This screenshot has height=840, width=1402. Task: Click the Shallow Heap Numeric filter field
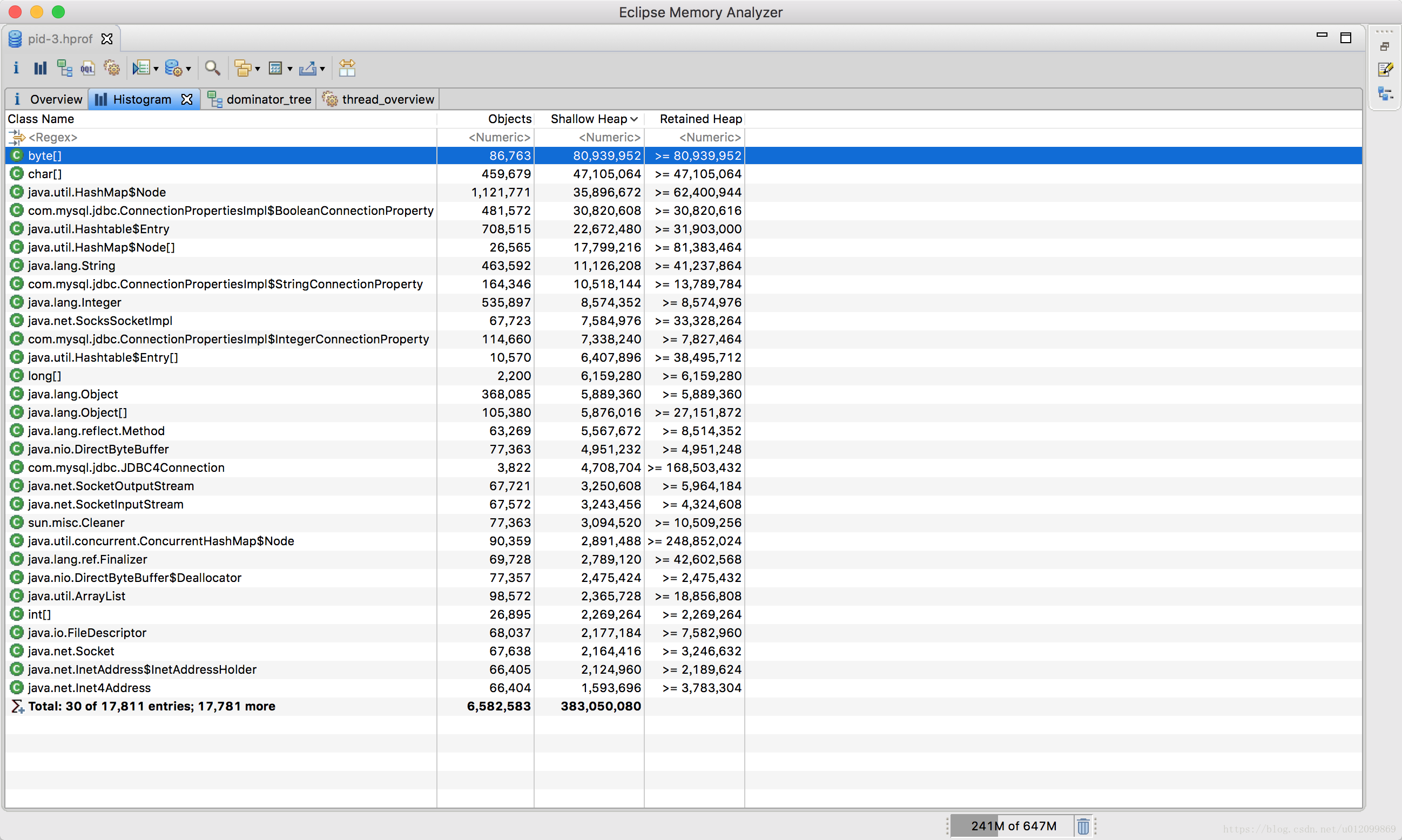589,137
